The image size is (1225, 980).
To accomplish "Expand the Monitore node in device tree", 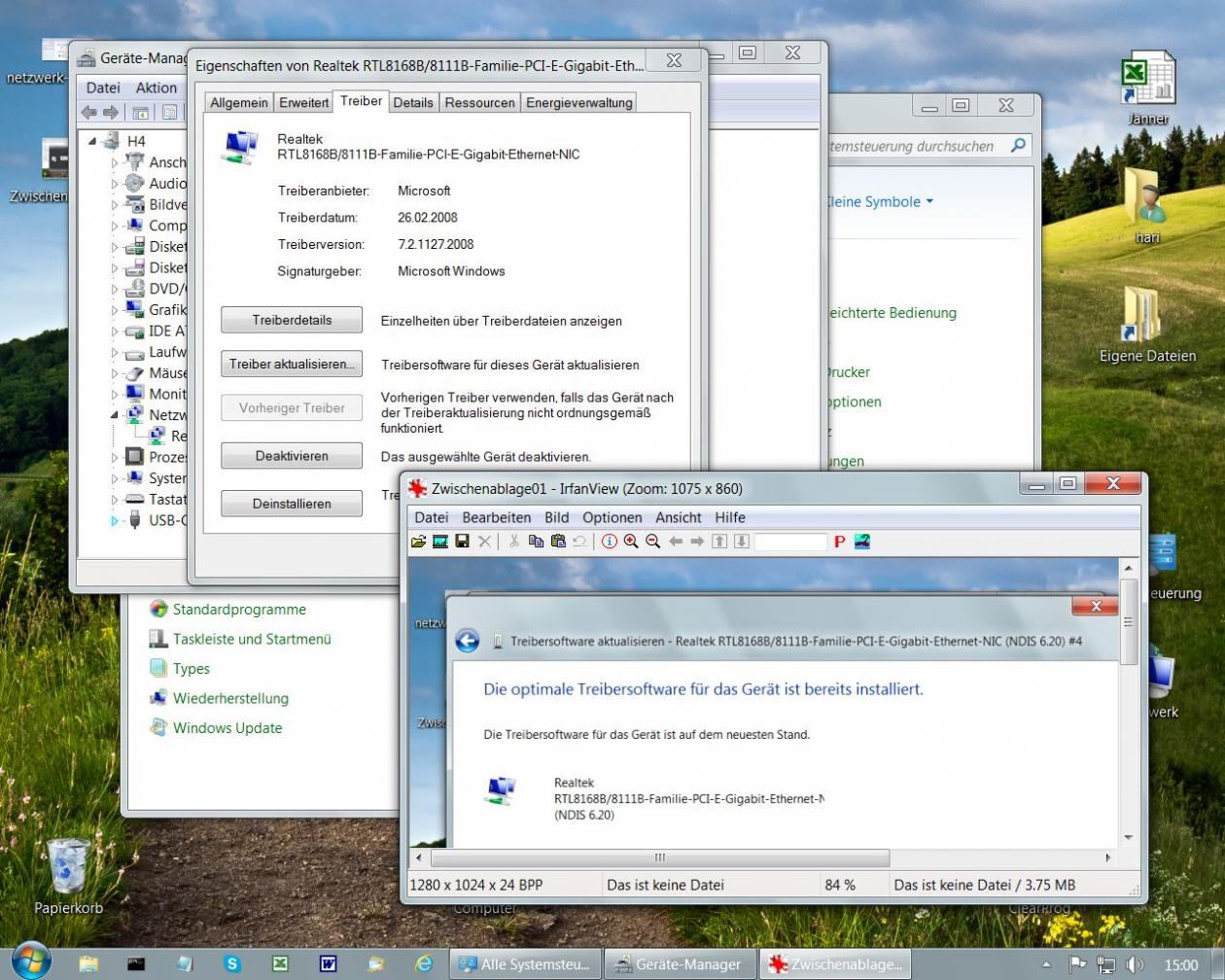I will pos(115,394).
